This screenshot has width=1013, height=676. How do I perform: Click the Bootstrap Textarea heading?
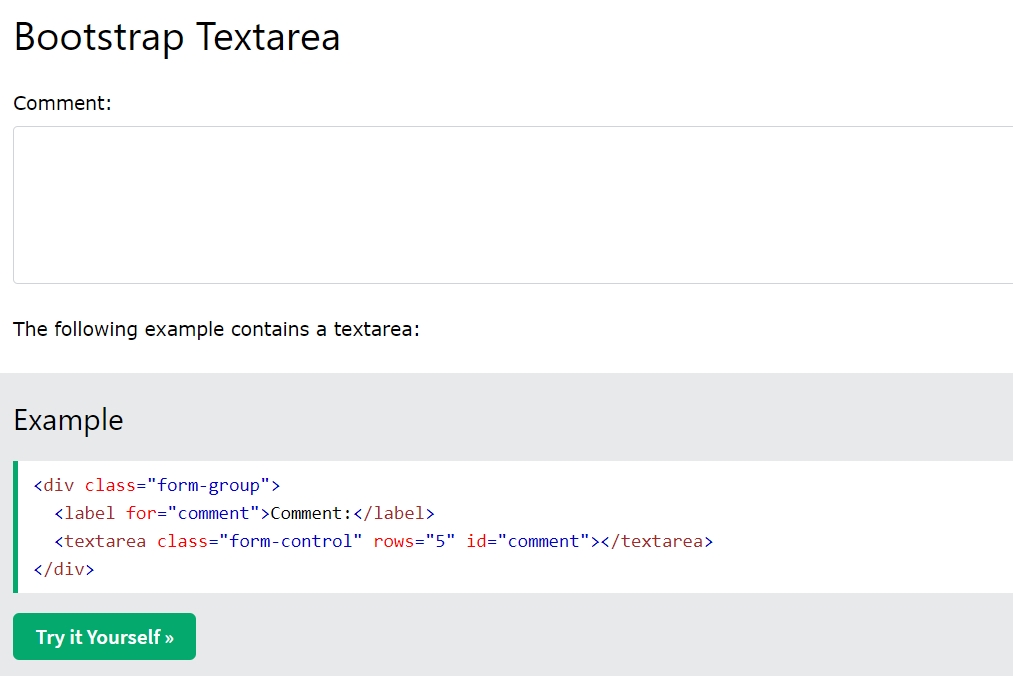tap(177, 37)
